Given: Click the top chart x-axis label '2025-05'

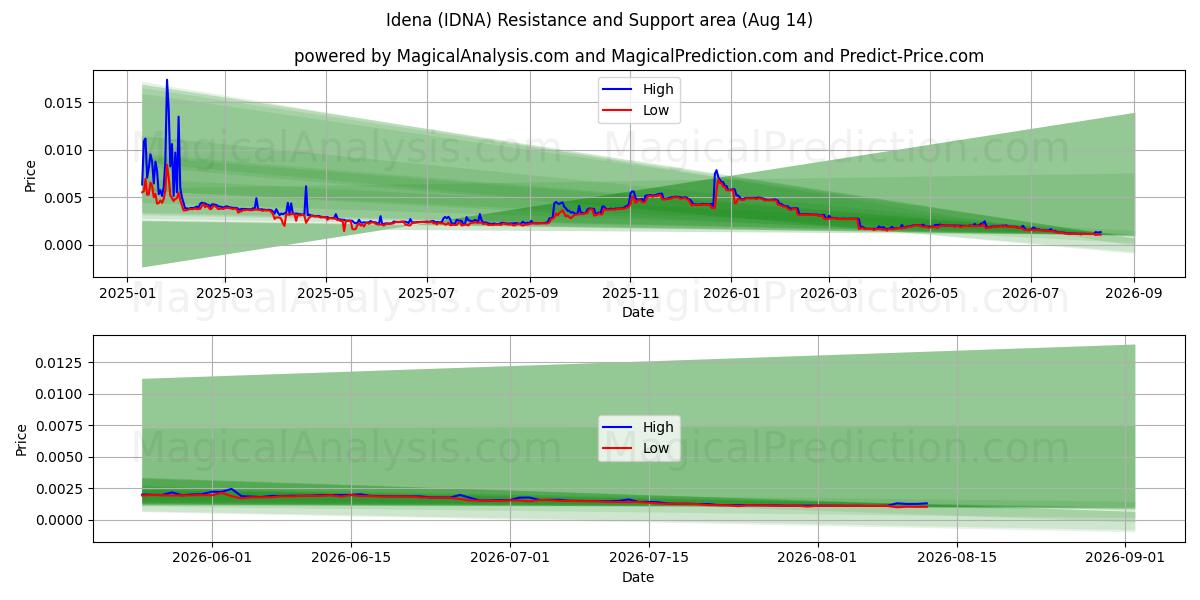Looking at the screenshot, I should click(x=325, y=294).
